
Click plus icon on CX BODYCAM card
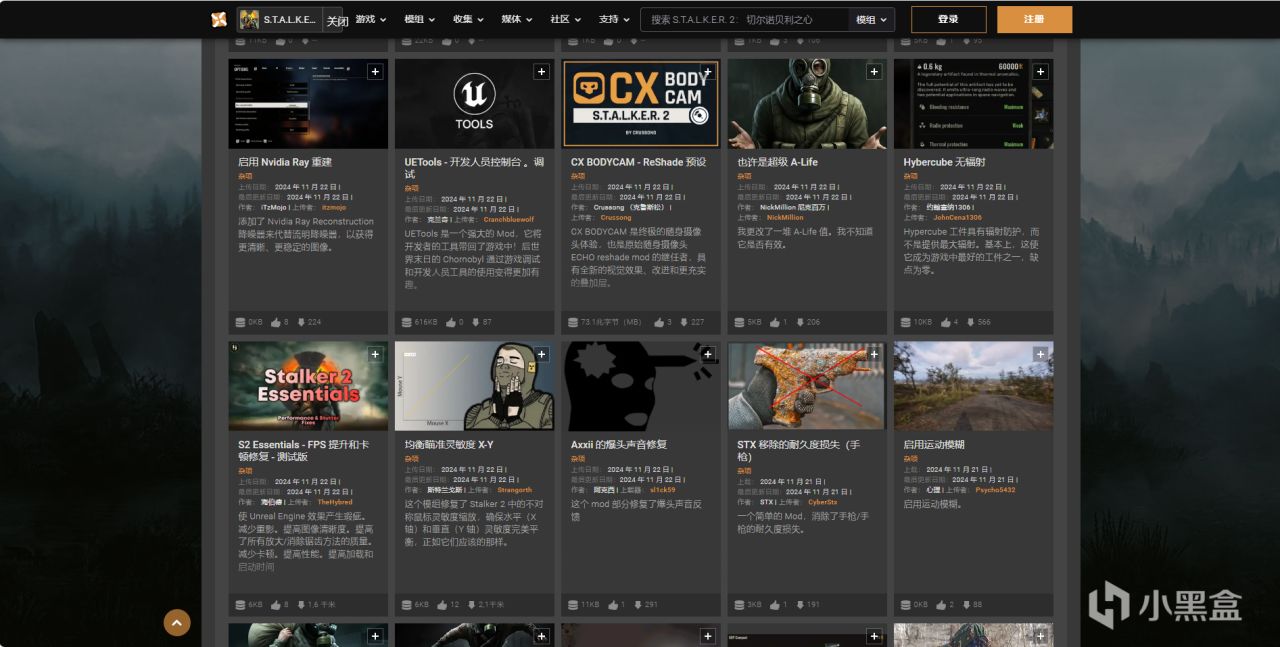pyautogui.click(x=707, y=72)
